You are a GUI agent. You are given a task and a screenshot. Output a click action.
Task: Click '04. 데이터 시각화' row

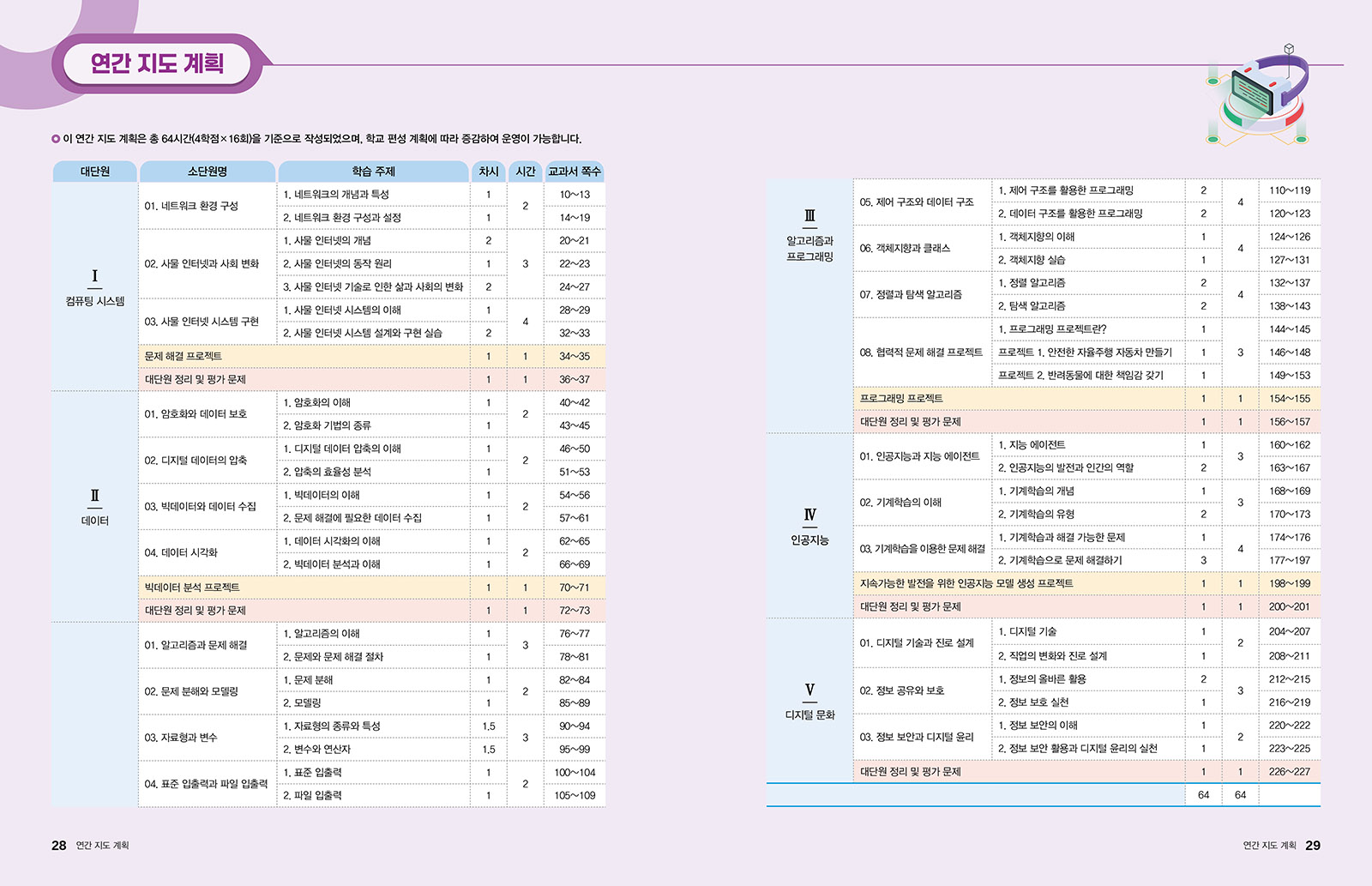pos(181,553)
